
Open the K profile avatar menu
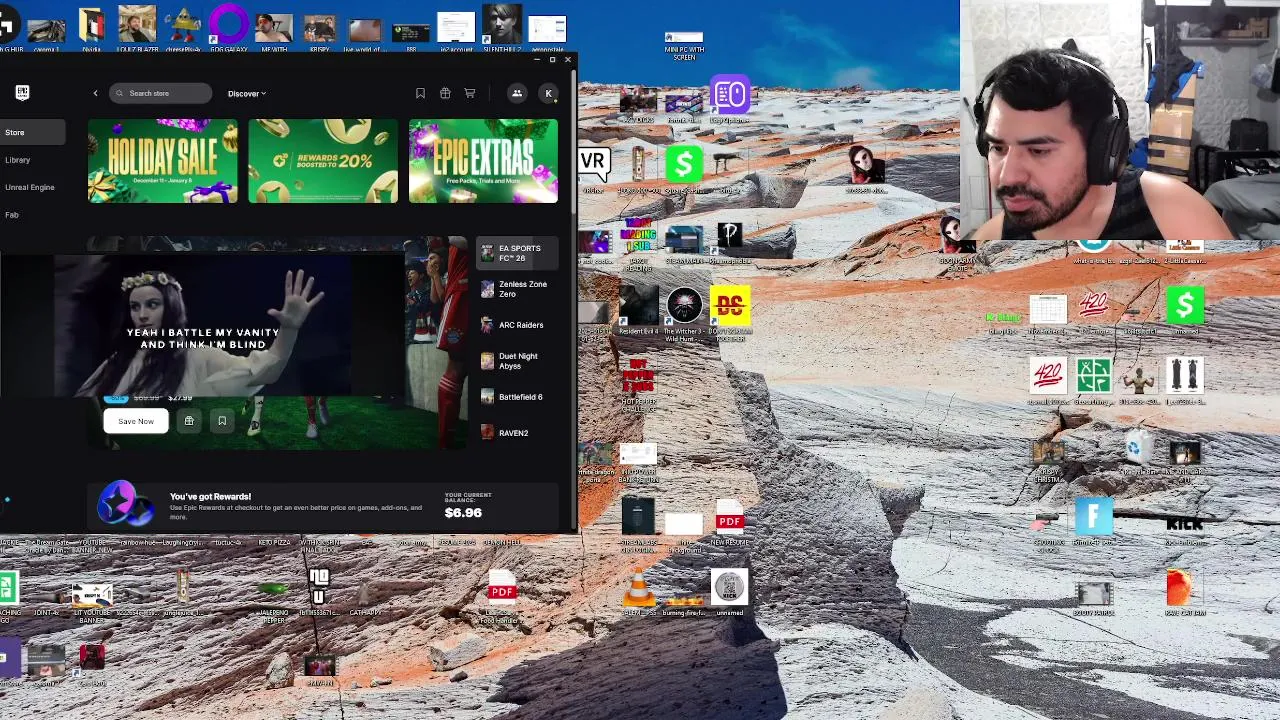click(x=548, y=94)
